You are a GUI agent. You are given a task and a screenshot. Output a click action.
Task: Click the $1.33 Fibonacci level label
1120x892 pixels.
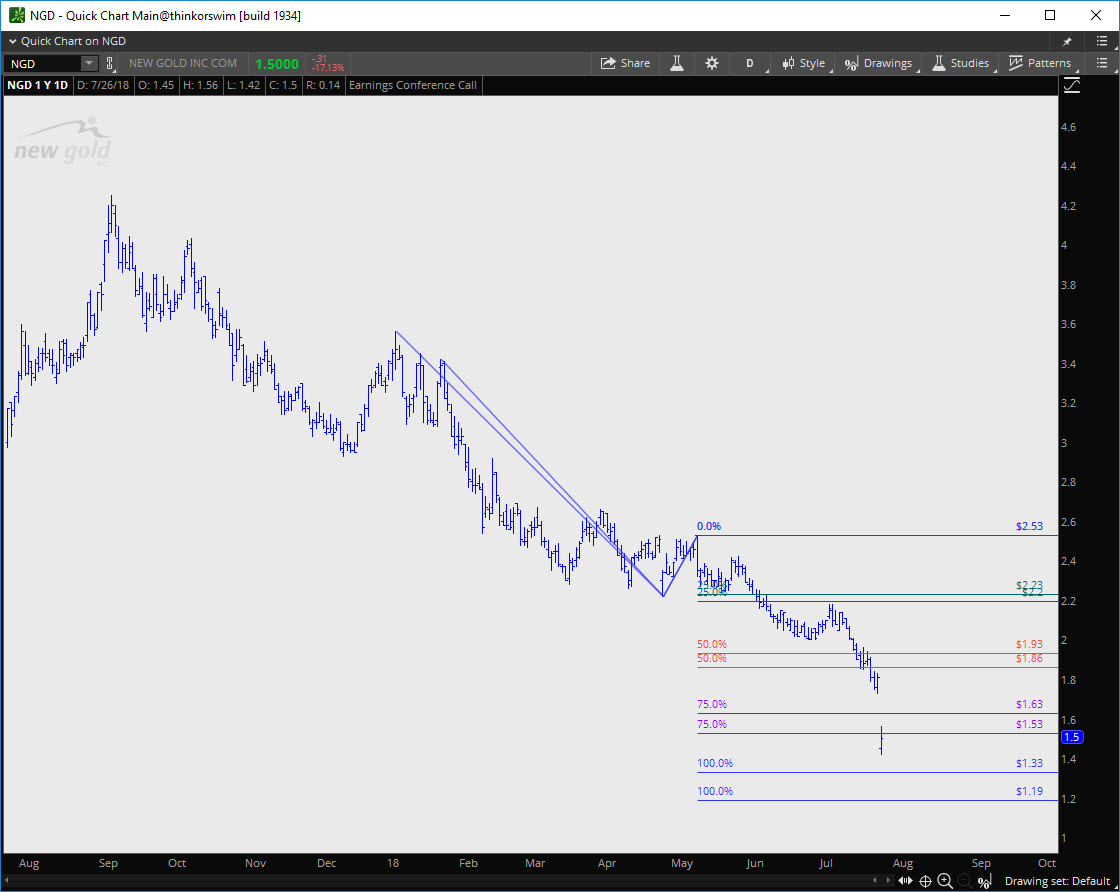click(x=1029, y=763)
